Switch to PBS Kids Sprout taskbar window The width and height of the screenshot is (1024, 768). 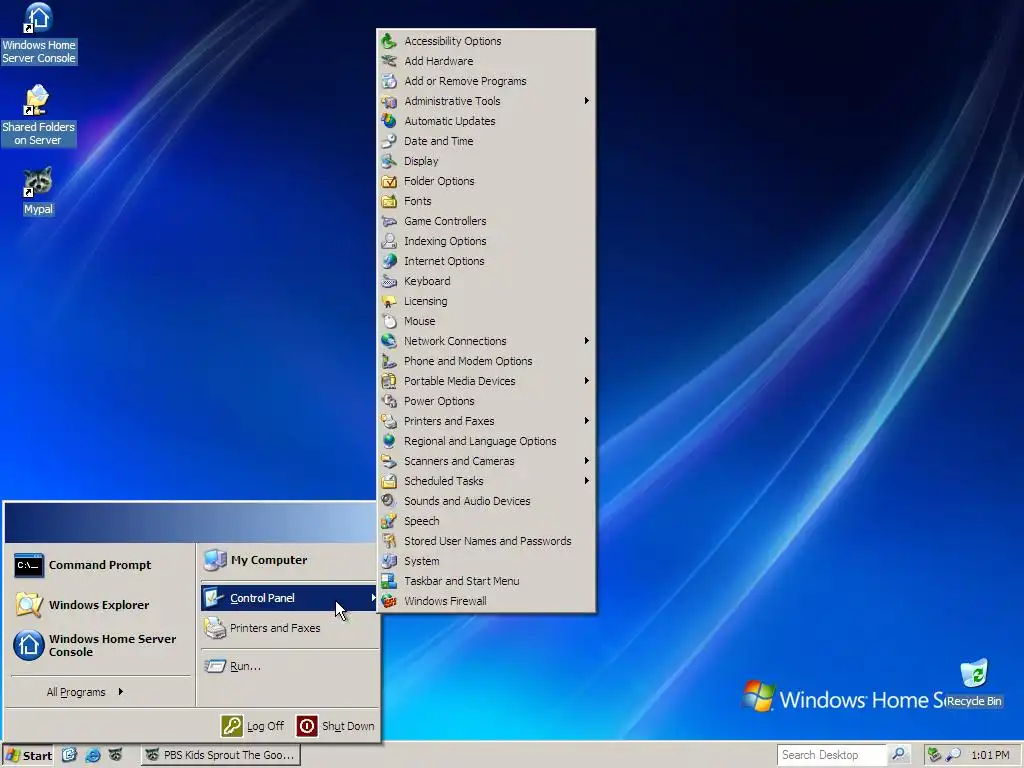pyautogui.click(x=221, y=755)
